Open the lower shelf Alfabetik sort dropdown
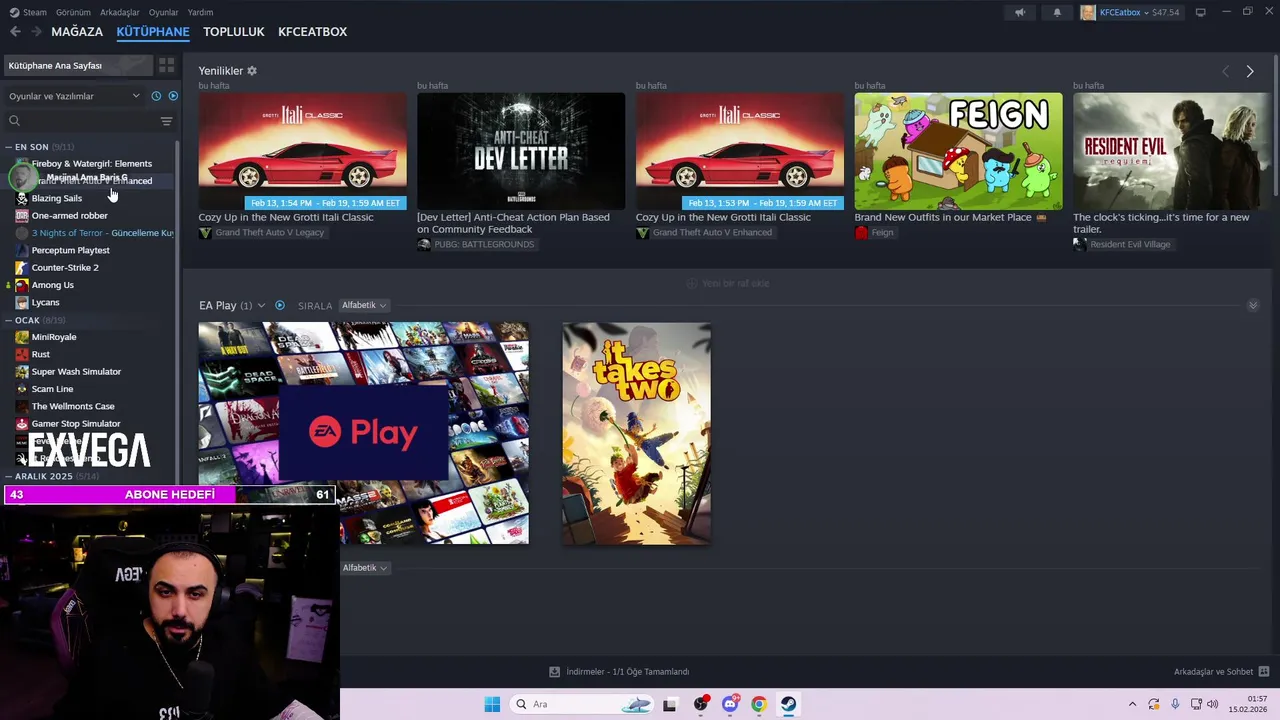The width and height of the screenshot is (1280, 720). click(x=364, y=568)
